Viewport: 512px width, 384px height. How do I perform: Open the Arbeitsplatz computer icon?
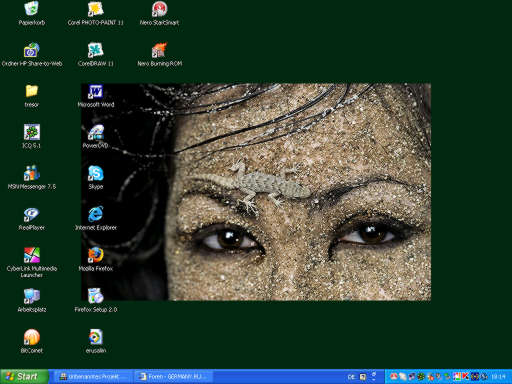(32, 296)
